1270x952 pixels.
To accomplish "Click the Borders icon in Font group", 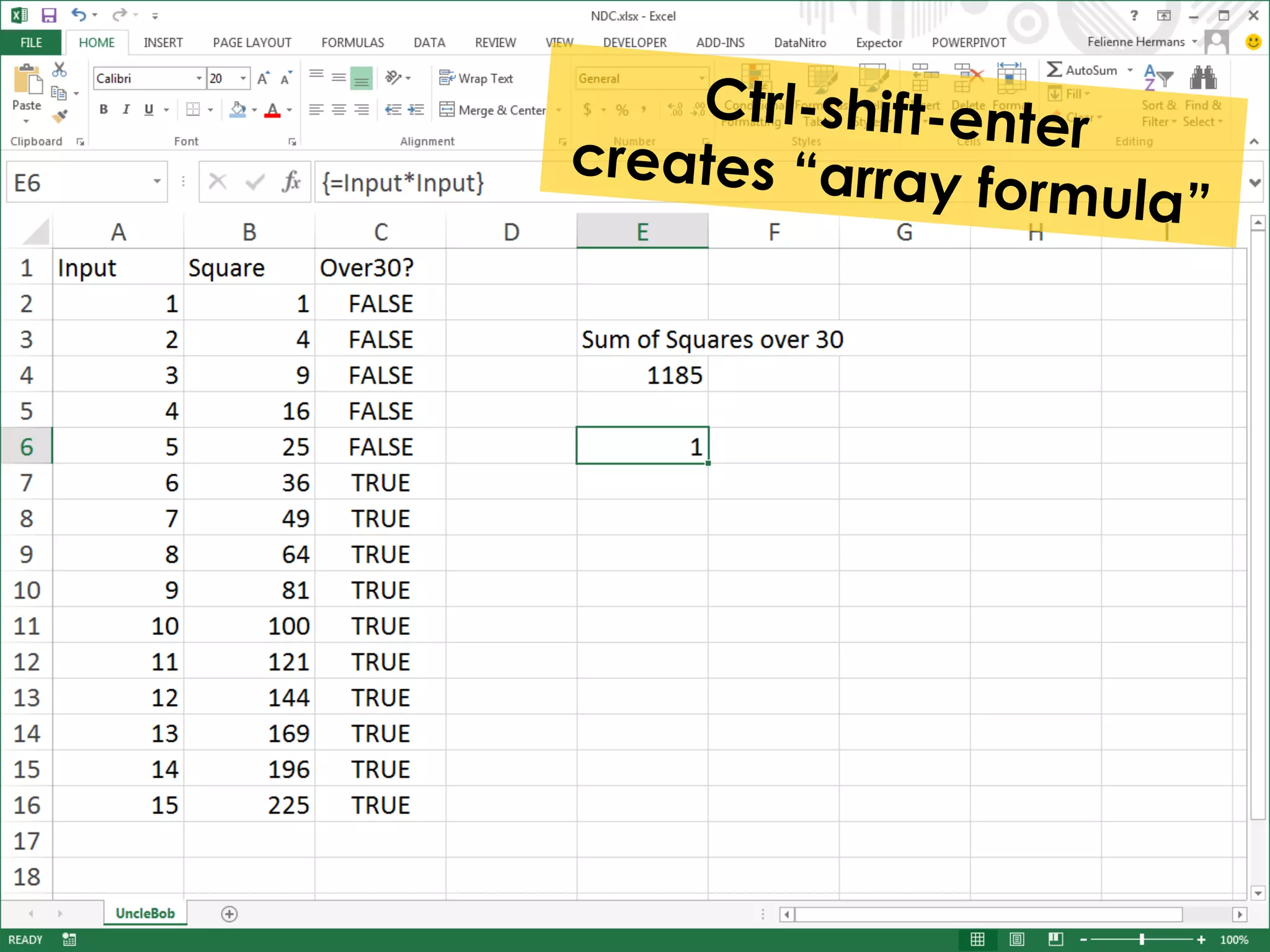I will pyautogui.click(x=193, y=110).
